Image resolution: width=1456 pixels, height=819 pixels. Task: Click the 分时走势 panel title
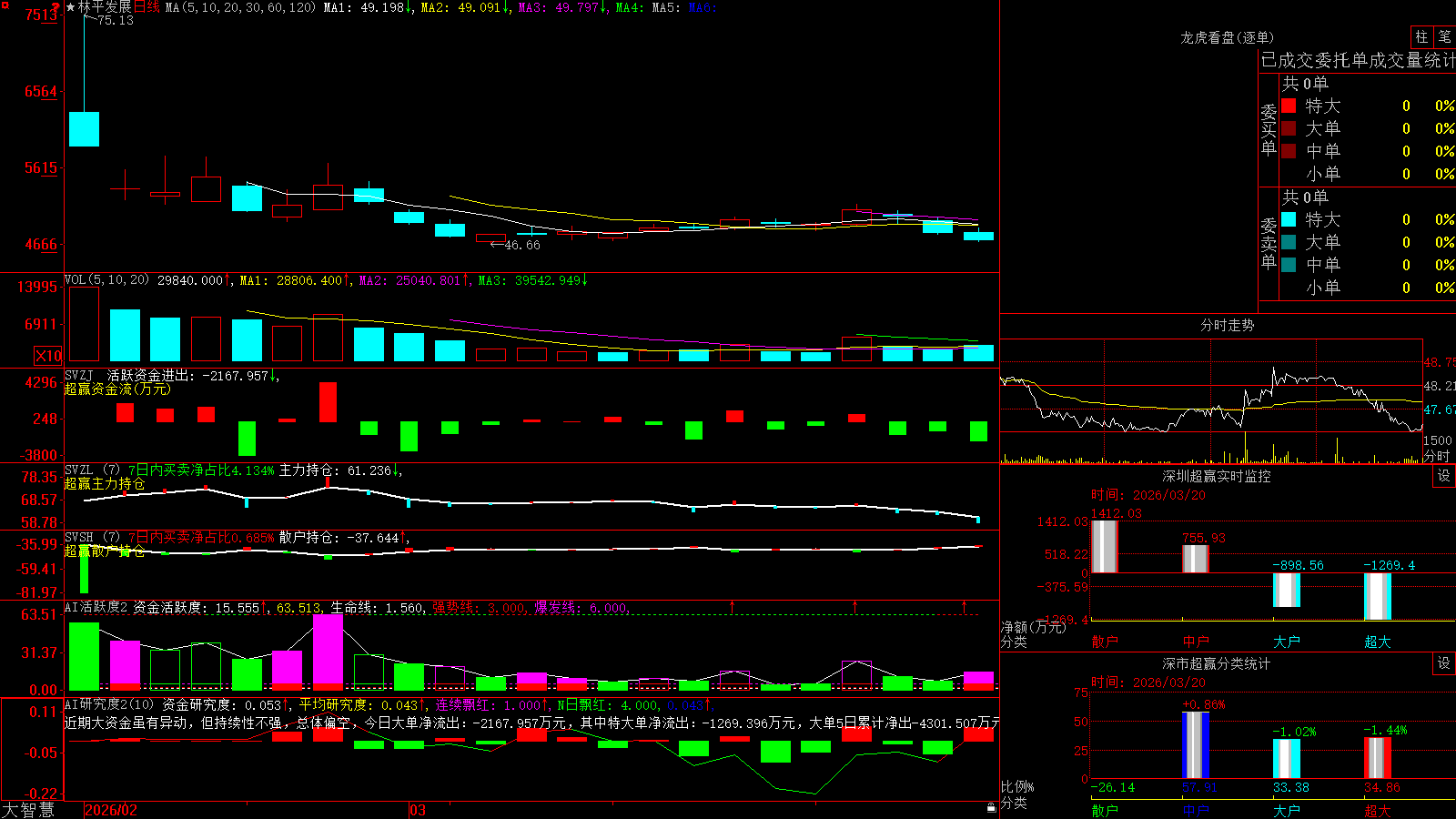1227,325
